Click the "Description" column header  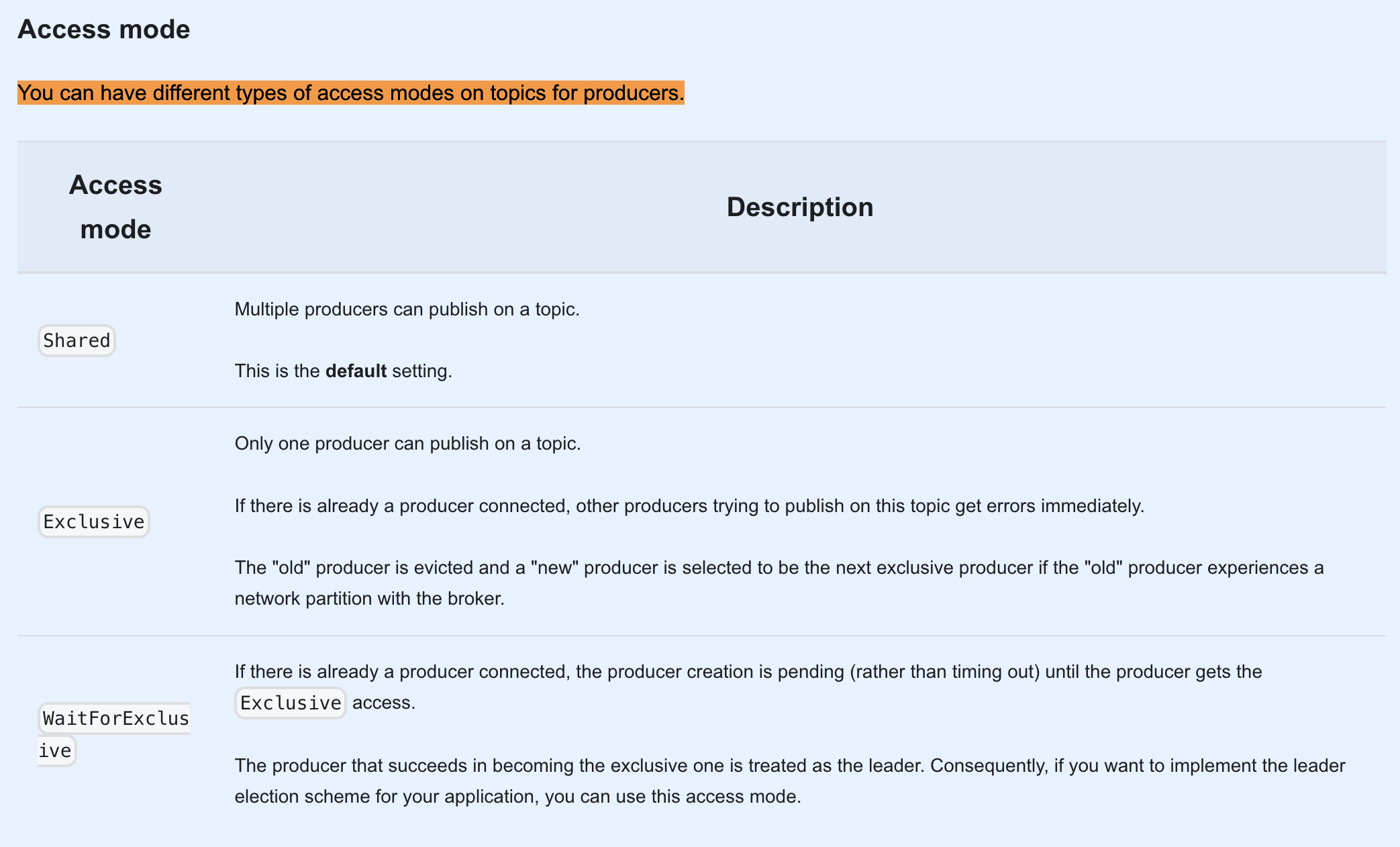(x=799, y=207)
